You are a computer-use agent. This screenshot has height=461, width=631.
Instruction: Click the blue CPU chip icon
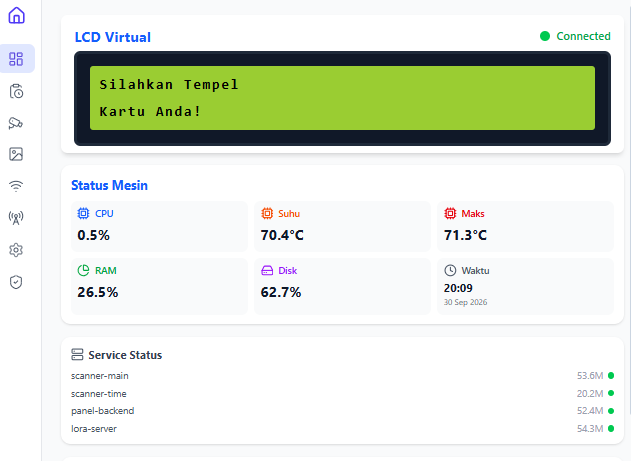[x=83, y=213]
